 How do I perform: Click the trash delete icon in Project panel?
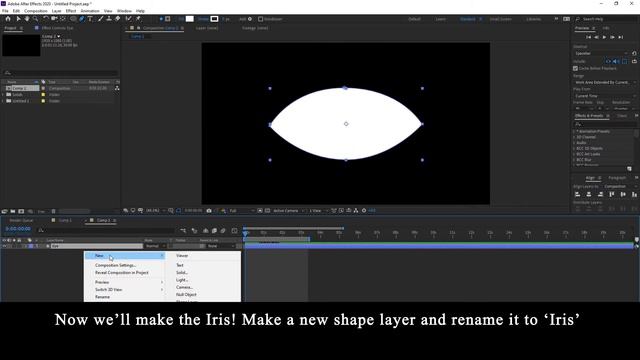click(53, 211)
